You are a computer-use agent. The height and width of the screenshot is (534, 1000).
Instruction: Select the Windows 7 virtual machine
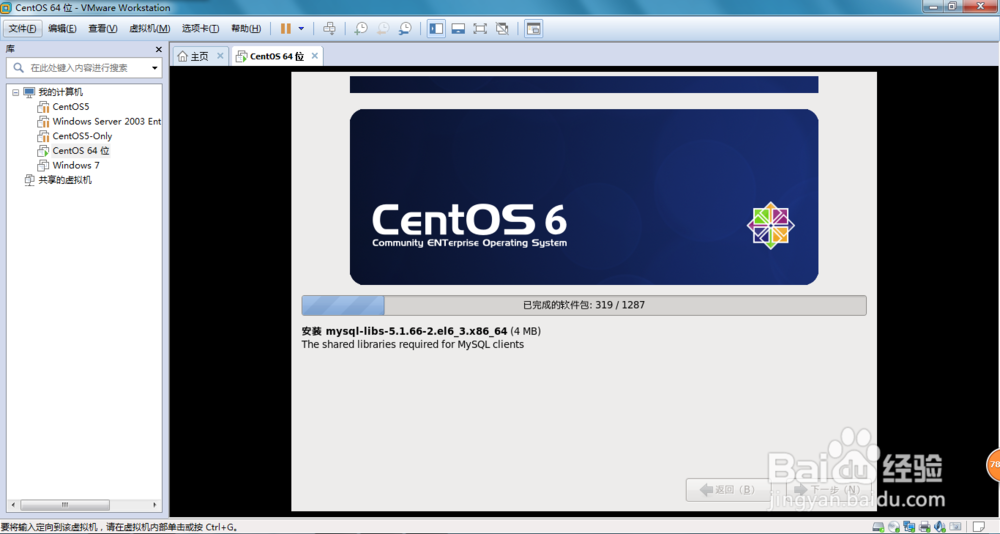(76, 165)
